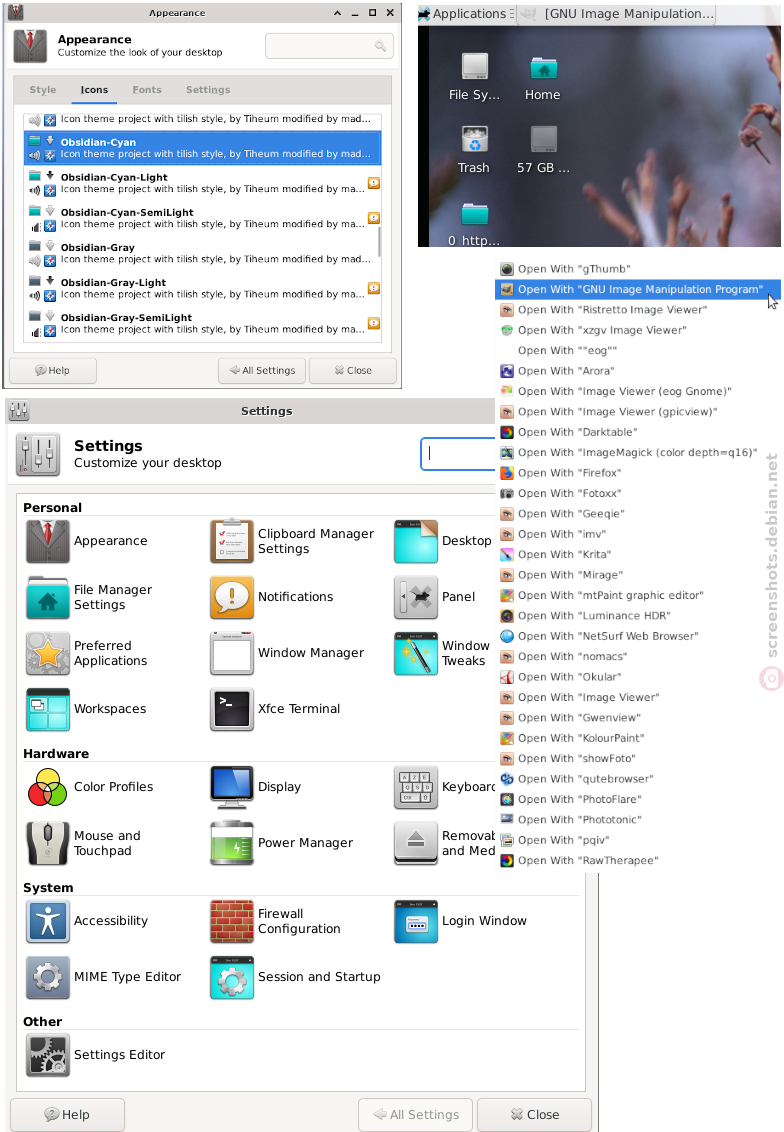Choose Open With "NetSurf Web Browser"
This screenshot has width=784, height=1132.
[x=637, y=636]
